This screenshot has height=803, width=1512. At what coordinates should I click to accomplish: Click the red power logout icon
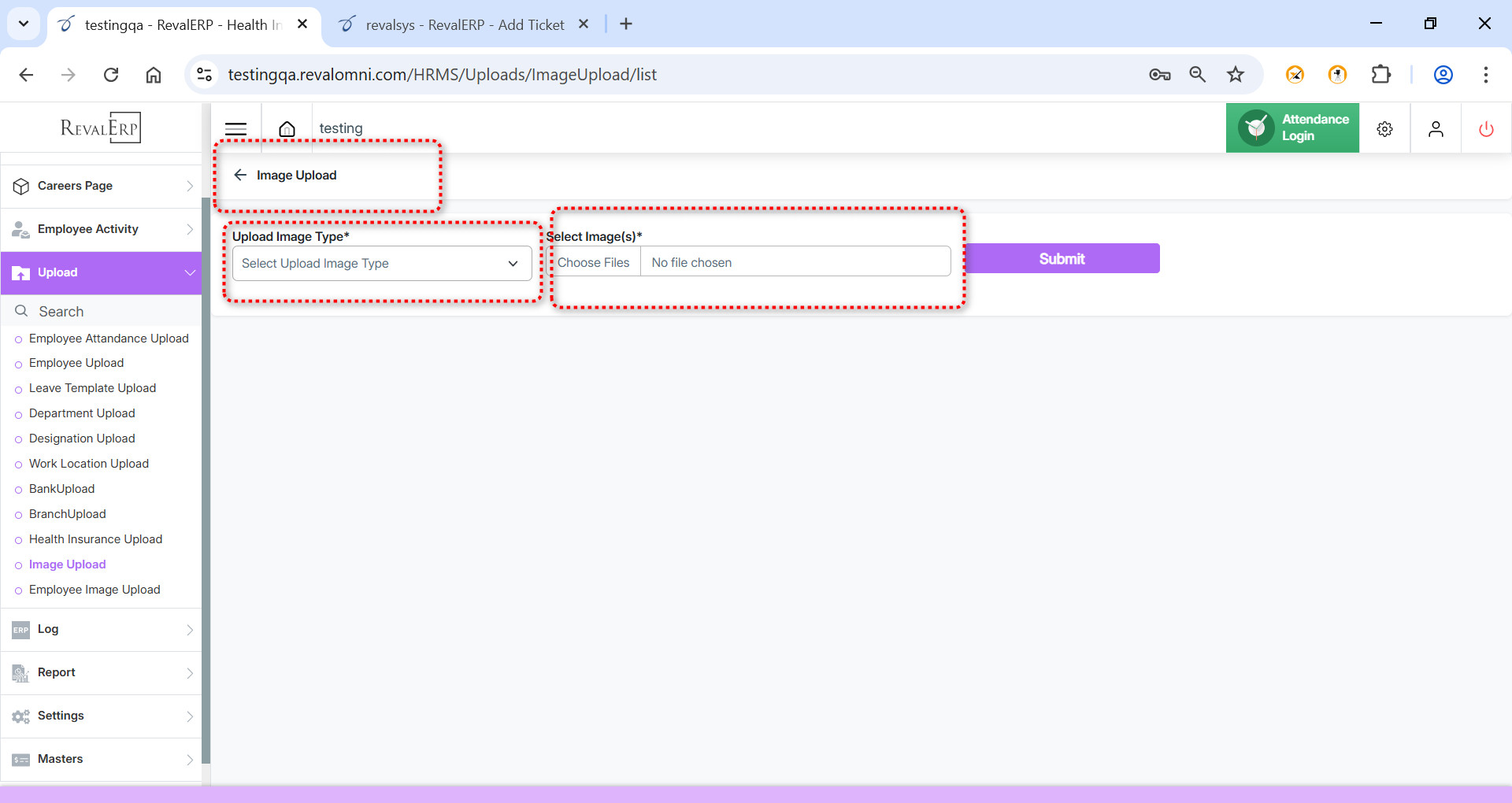(1486, 129)
